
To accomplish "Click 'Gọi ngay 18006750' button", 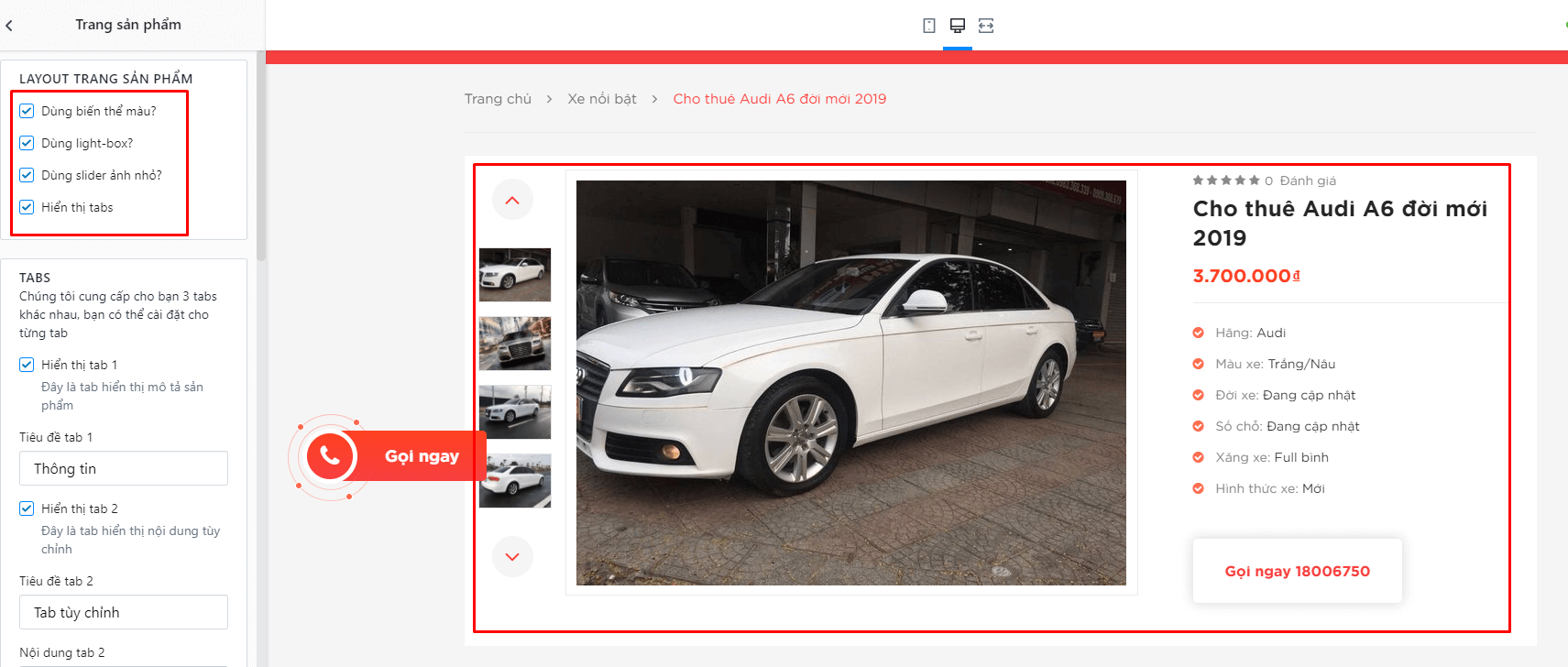I will (x=1298, y=571).
